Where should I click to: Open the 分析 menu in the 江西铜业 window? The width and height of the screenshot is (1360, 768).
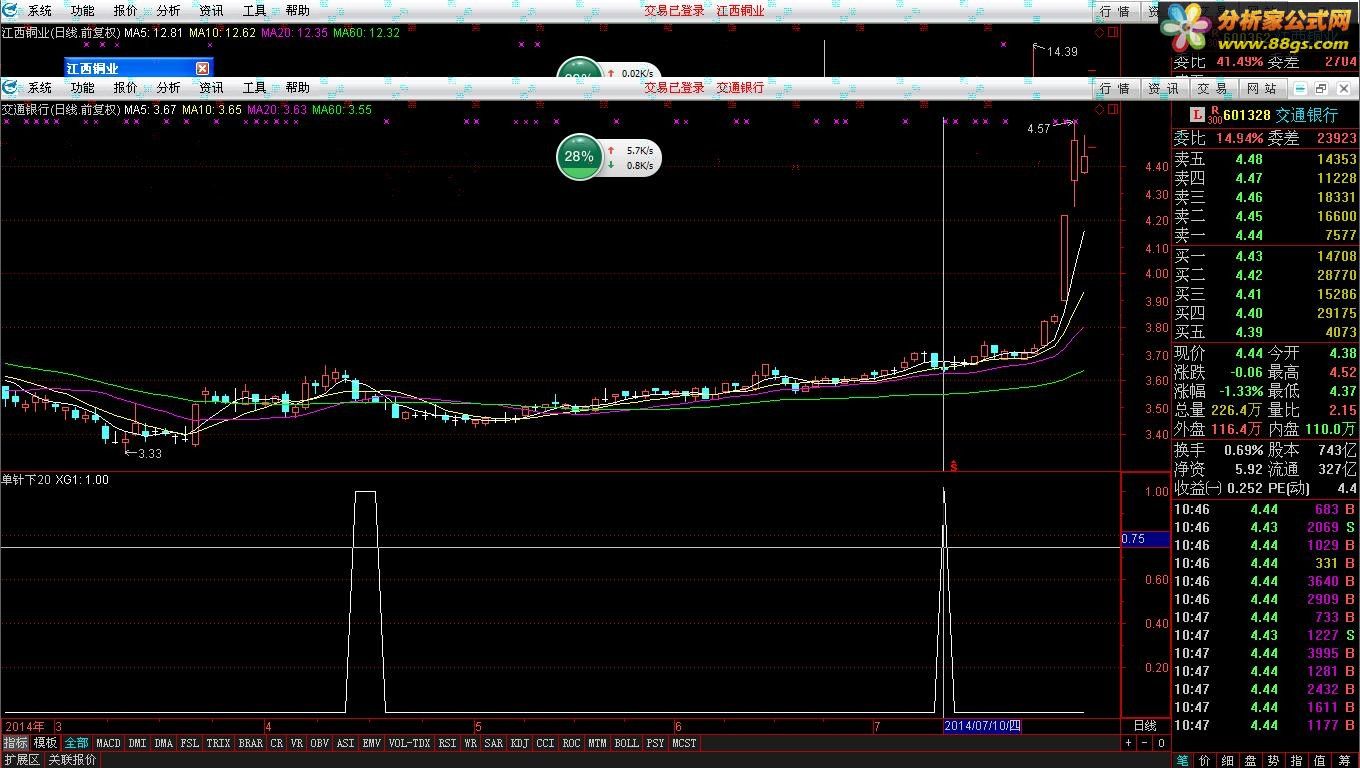(x=169, y=11)
